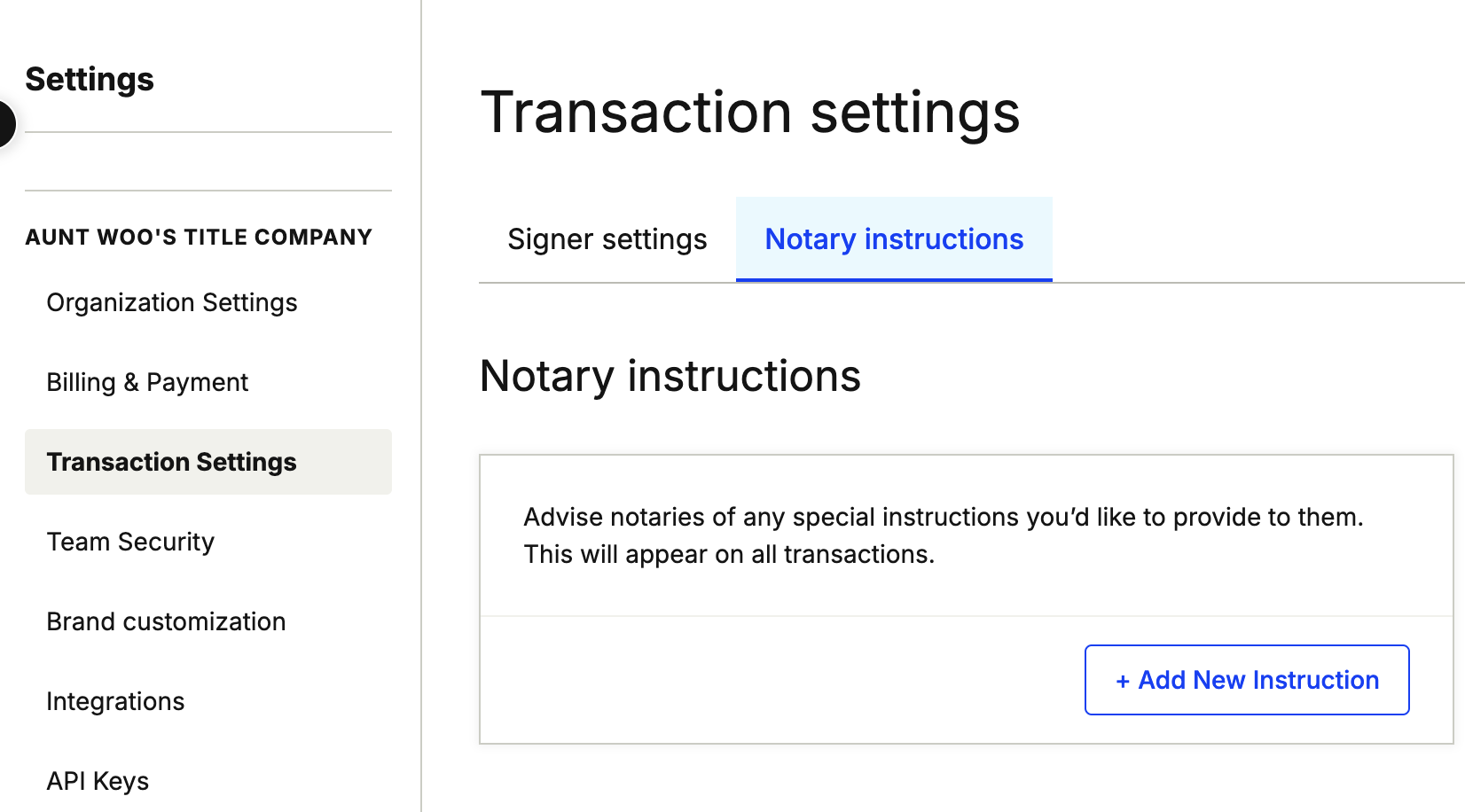Image resolution: width=1465 pixels, height=812 pixels.
Task: Go to Billing & Payment settings
Action: click(147, 382)
